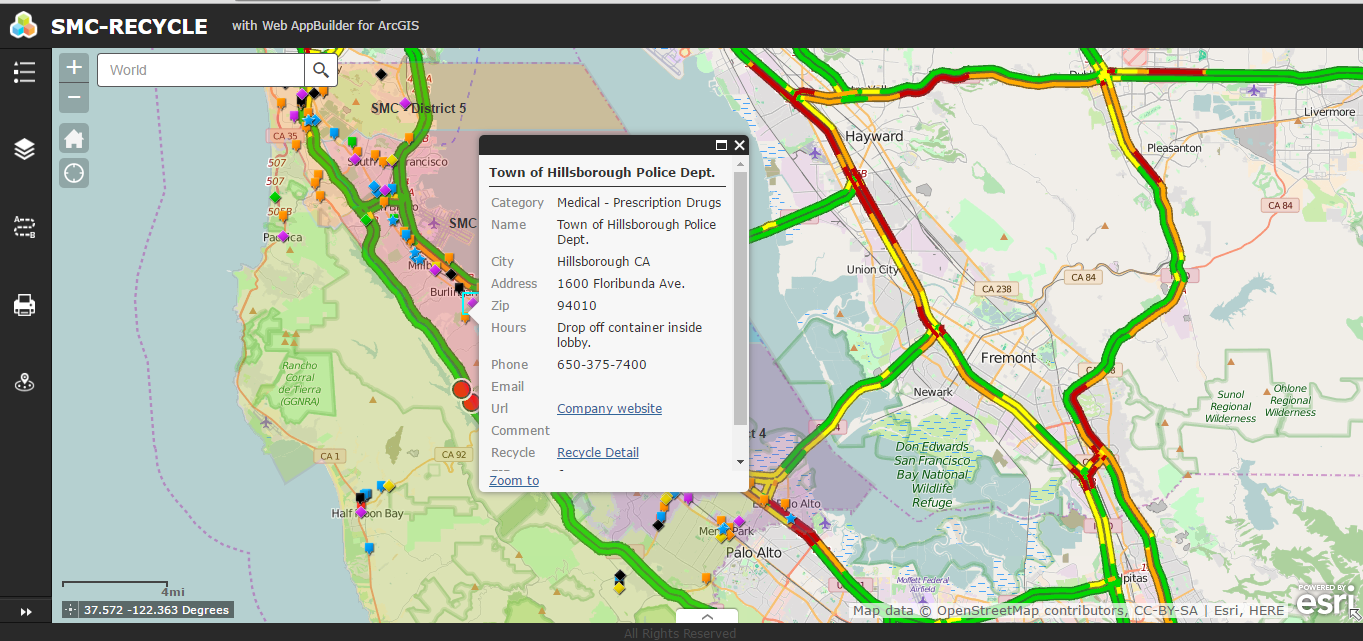Click the 4mi scale bar

pos(115,586)
